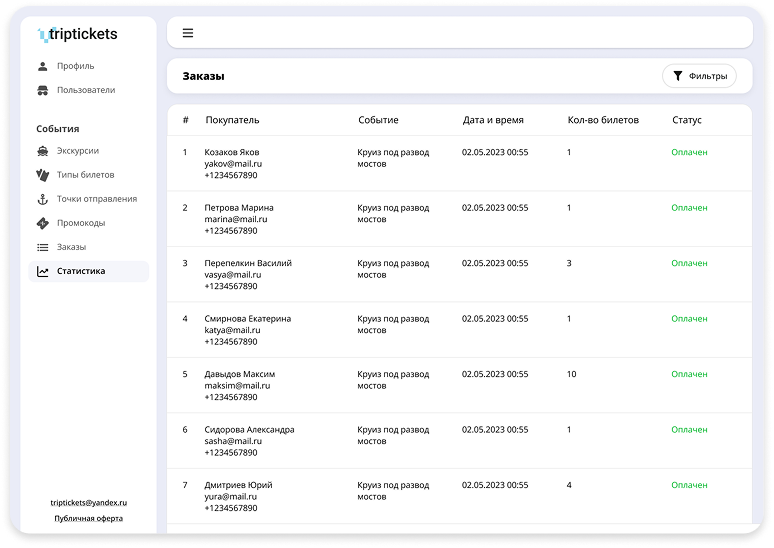Click the Типы билетов tag icon
774x548 pixels.
click(x=43, y=175)
